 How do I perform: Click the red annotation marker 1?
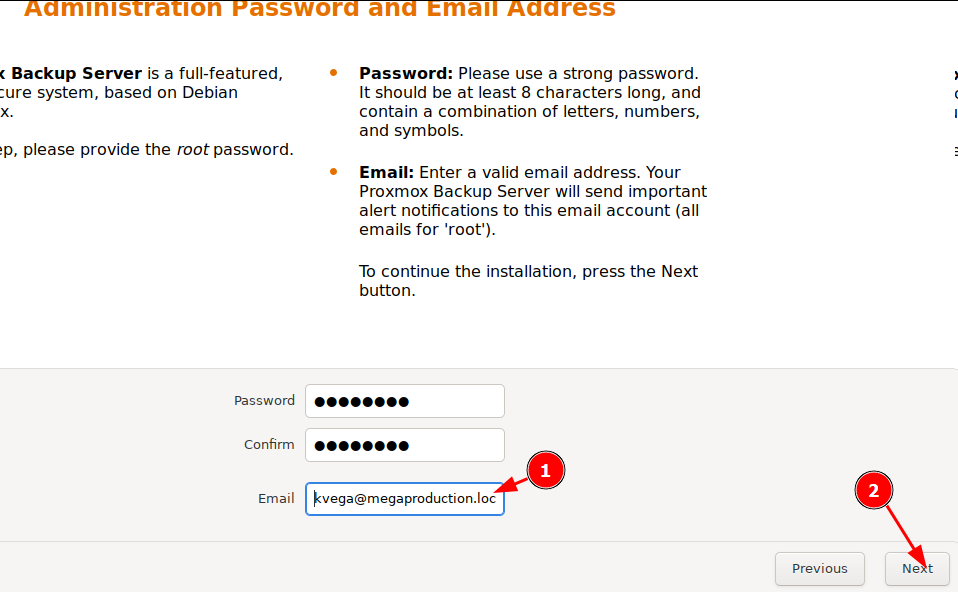[x=546, y=470]
